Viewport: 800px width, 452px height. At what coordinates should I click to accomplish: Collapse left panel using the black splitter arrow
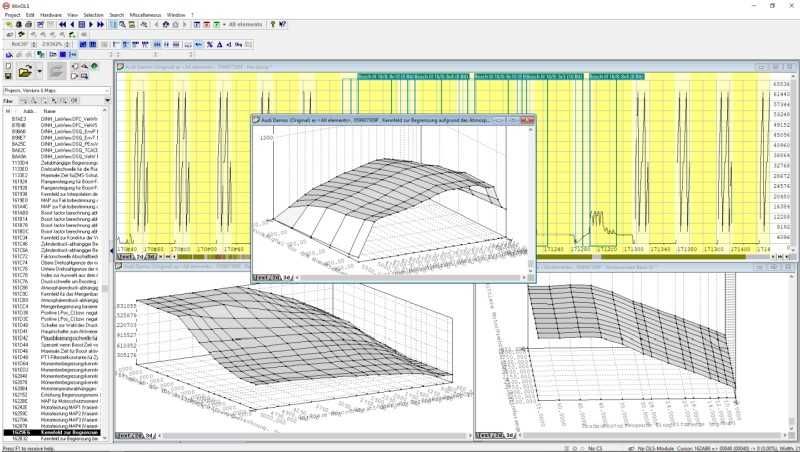click(x=112, y=250)
